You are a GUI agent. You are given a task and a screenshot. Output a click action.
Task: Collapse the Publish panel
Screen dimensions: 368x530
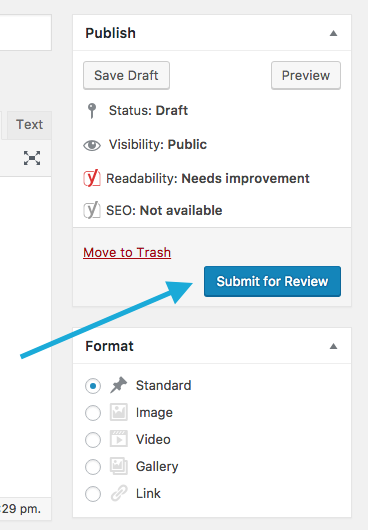pyautogui.click(x=334, y=33)
